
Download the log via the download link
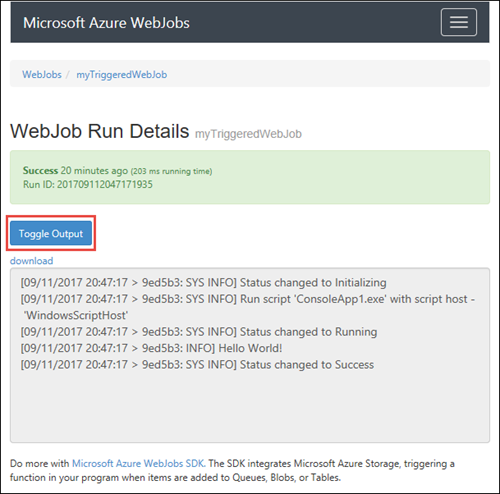(31, 261)
